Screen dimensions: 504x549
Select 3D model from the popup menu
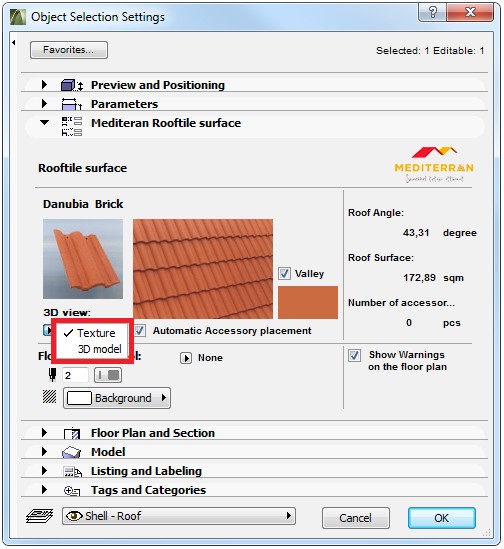tap(99, 349)
